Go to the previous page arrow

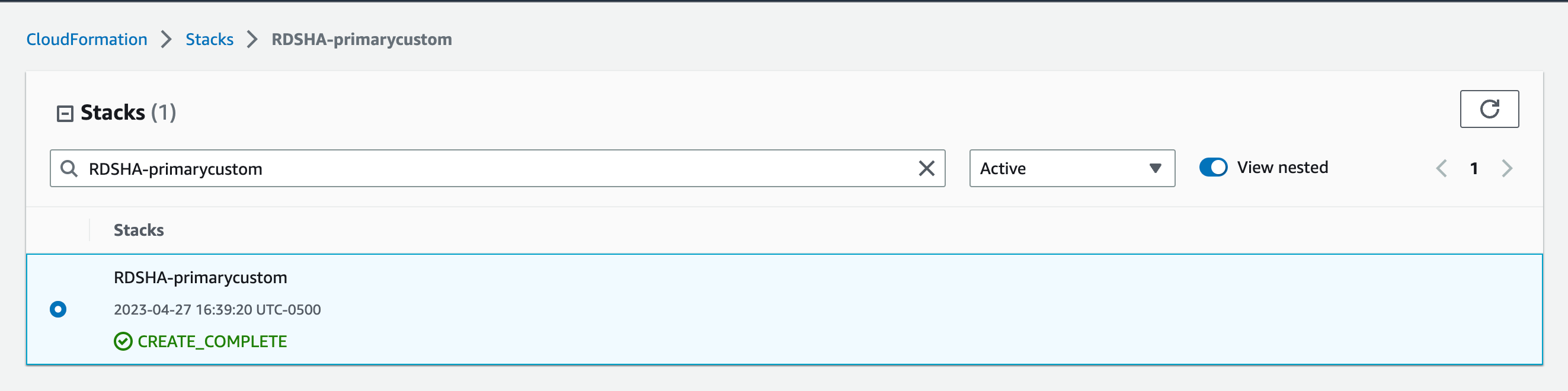pos(1441,168)
